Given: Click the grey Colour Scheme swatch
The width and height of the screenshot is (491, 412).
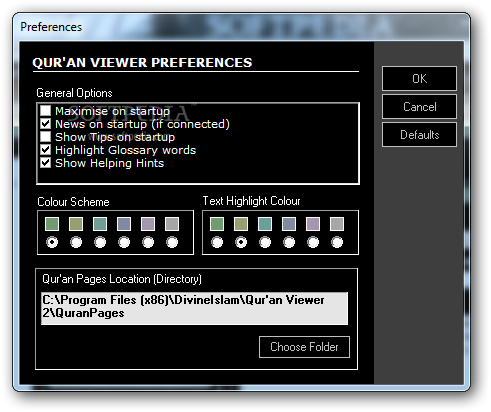Looking at the screenshot, I should click(x=172, y=224).
